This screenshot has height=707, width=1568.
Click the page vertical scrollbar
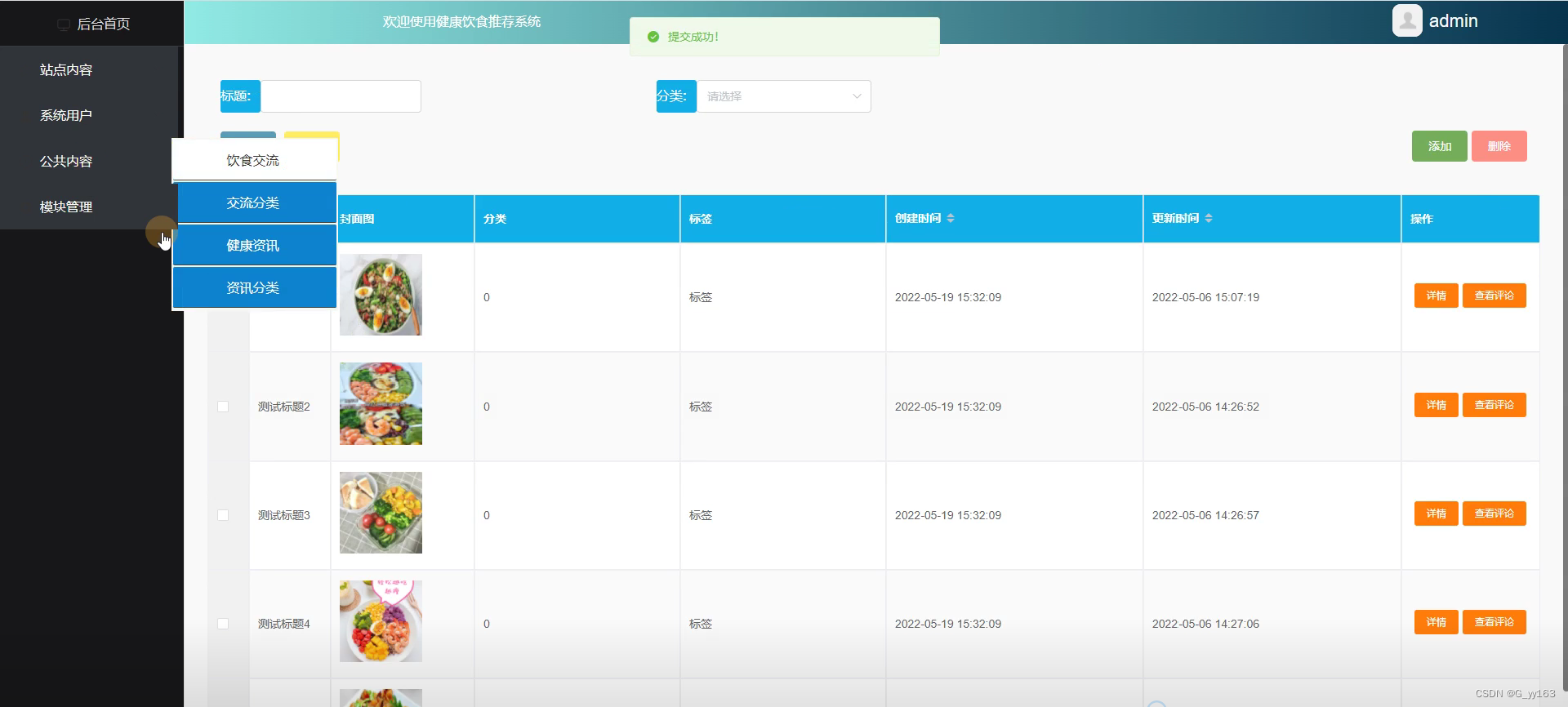click(x=1564, y=367)
